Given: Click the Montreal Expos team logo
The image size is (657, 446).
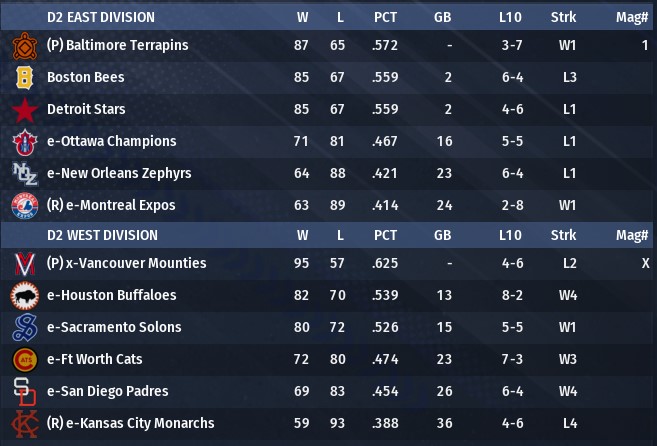Looking at the screenshot, I should (23, 206).
